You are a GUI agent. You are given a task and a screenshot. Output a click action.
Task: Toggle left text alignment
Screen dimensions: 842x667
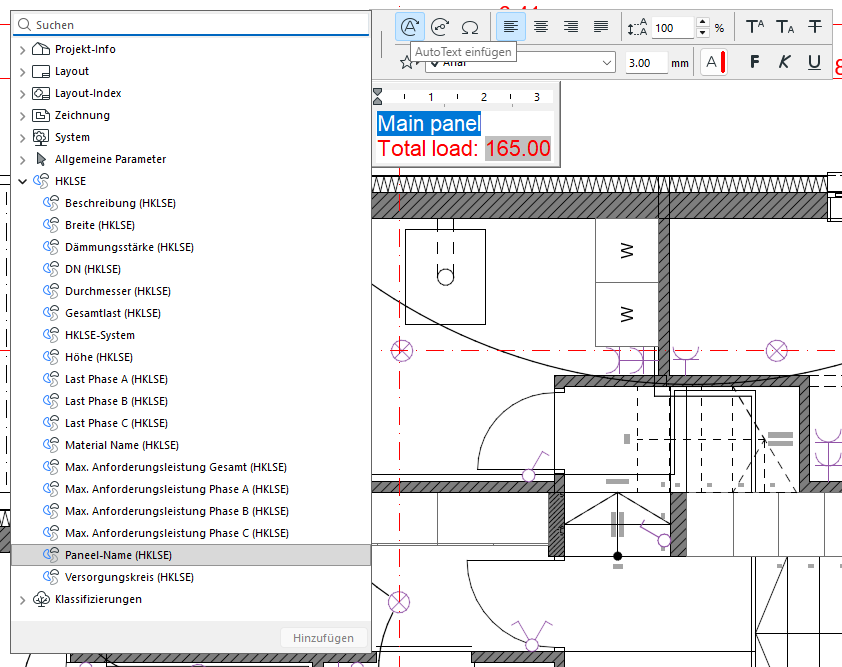point(511,27)
